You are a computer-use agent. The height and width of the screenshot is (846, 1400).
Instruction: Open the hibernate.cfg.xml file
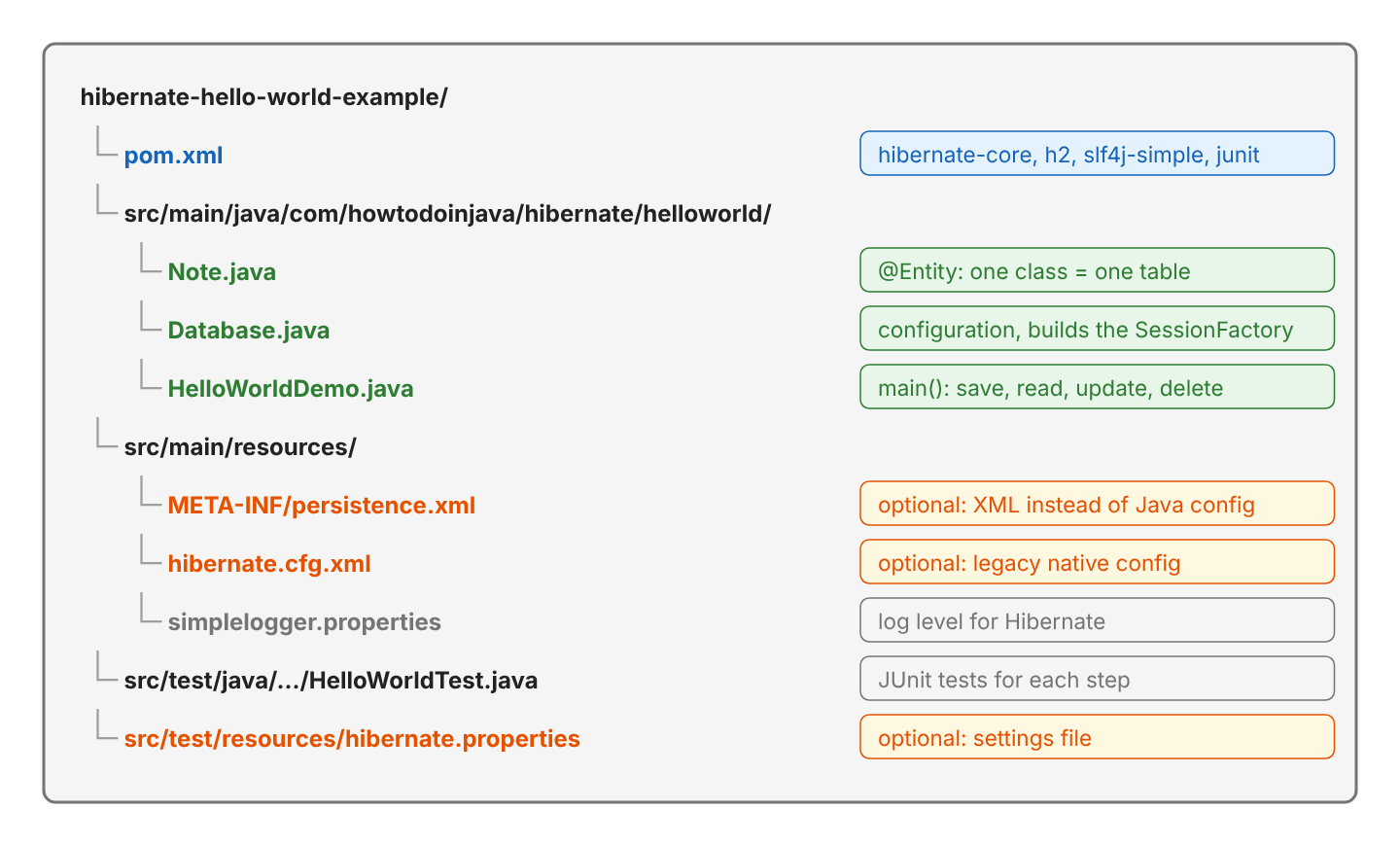(269, 564)
